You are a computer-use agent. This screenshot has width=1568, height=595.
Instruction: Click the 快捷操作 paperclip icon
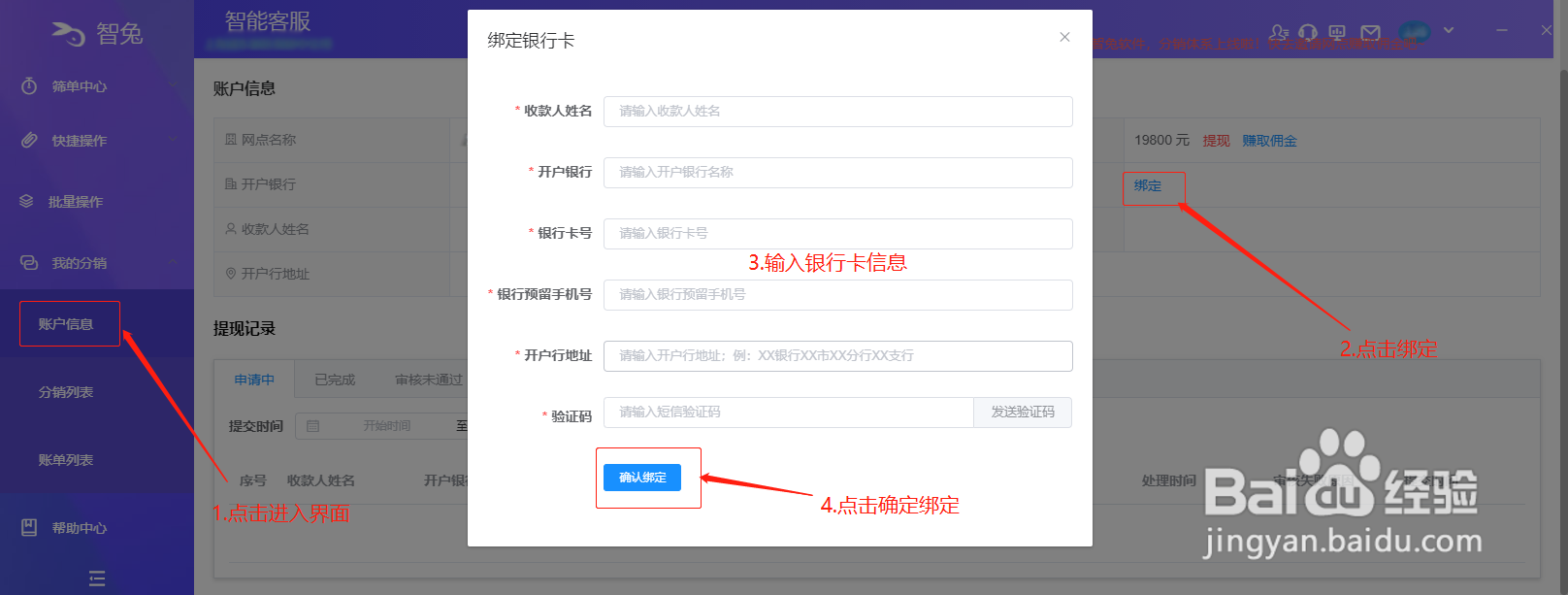coord(29,140)
